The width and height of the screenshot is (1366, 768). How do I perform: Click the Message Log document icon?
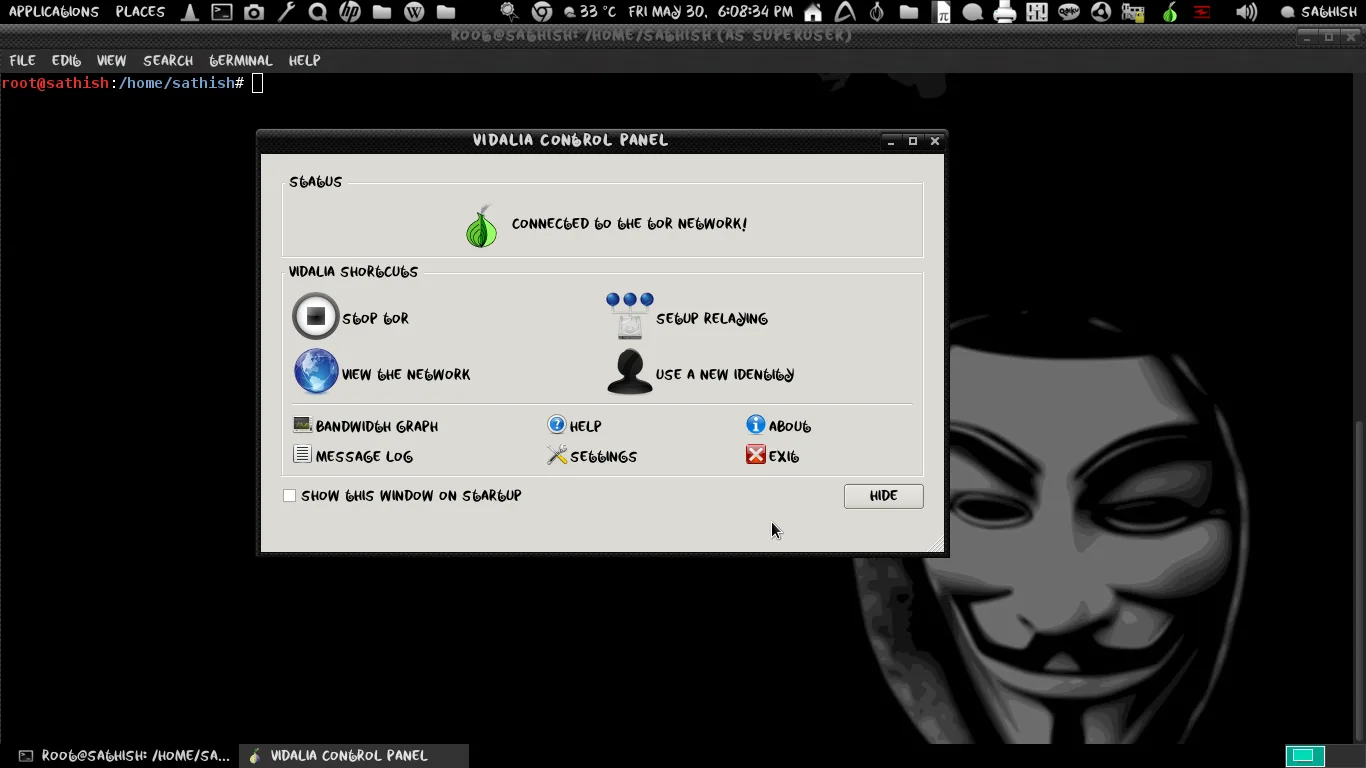click(x=303, y=455)
